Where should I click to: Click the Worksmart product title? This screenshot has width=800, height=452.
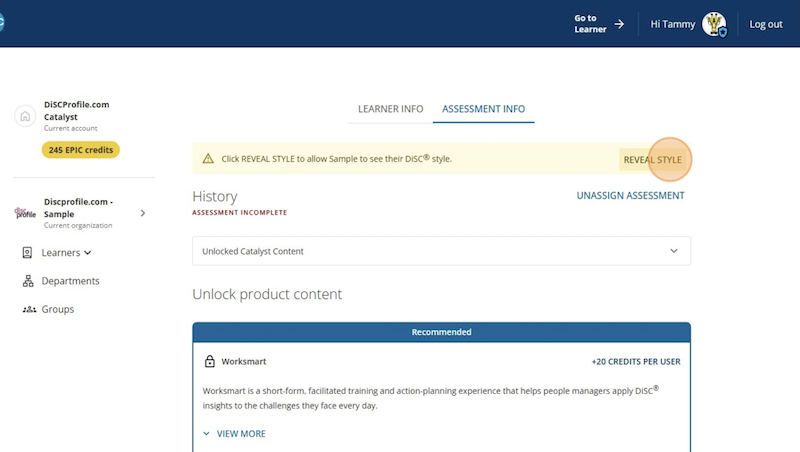[x=243, y=361]
